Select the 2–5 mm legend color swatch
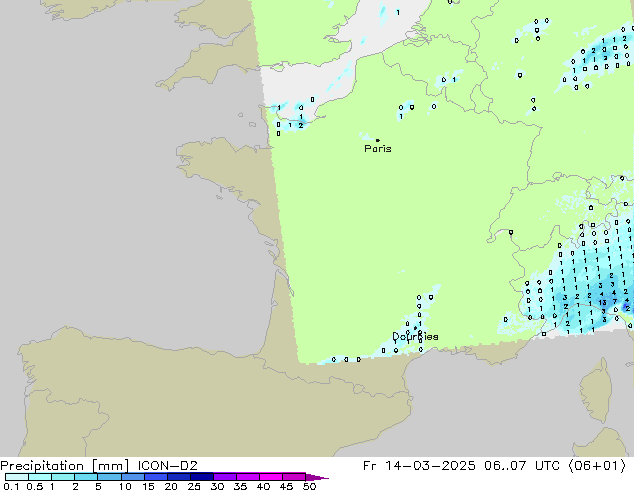Viewport: 634px width, 490px height. tap(86, 477)
